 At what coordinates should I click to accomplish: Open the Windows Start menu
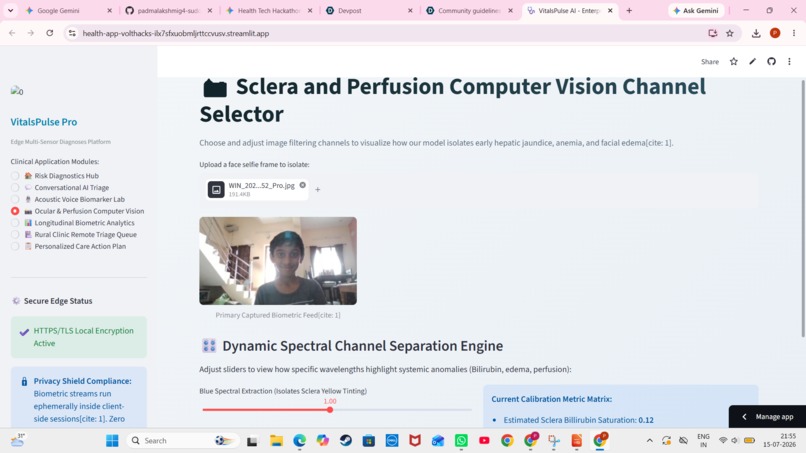112,441
